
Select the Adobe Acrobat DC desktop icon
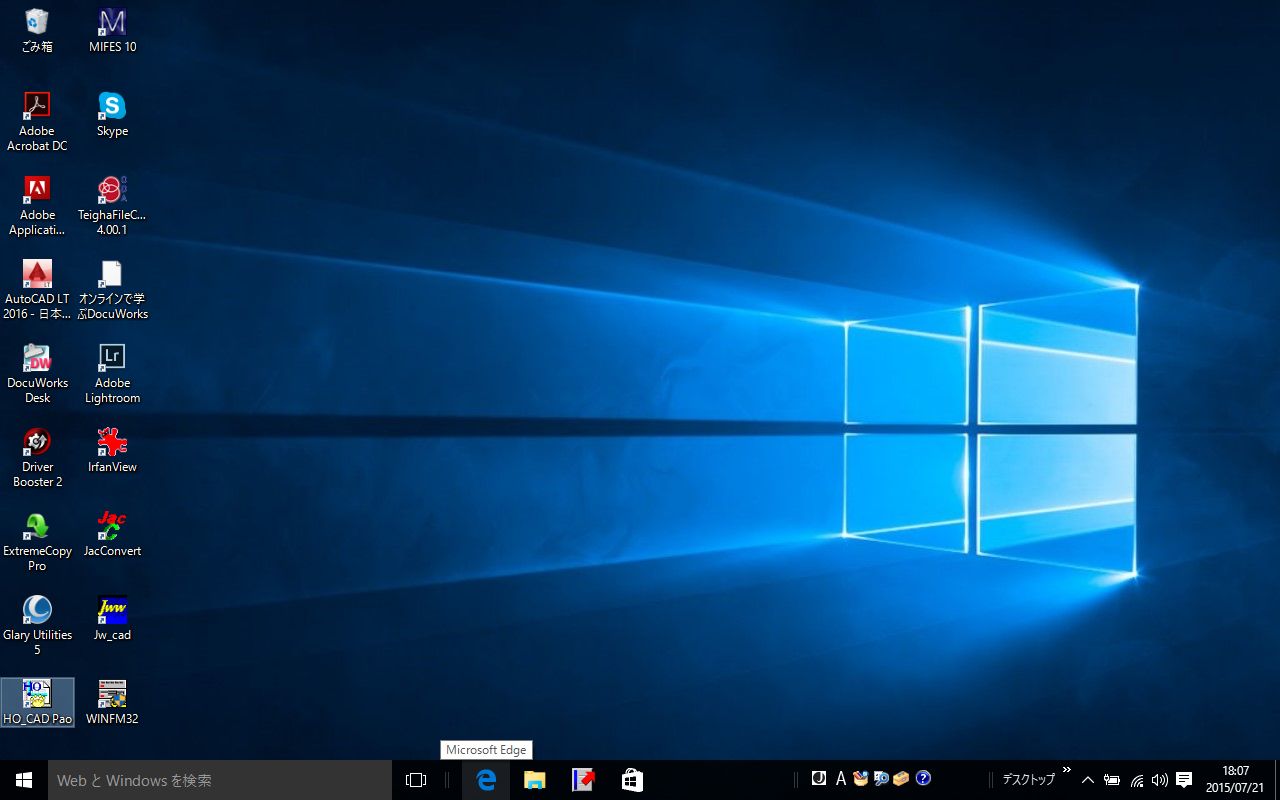(x=37, y=107)
